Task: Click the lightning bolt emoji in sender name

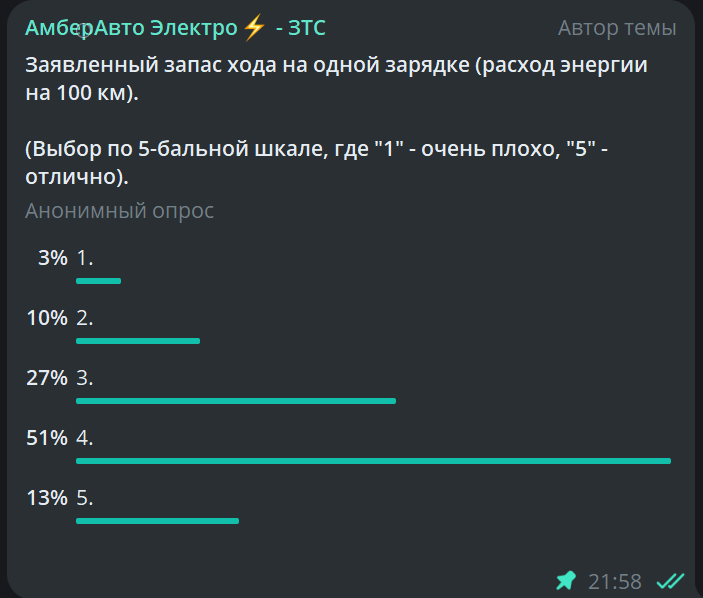Action: pyautogui.click(x=254, y=28)
